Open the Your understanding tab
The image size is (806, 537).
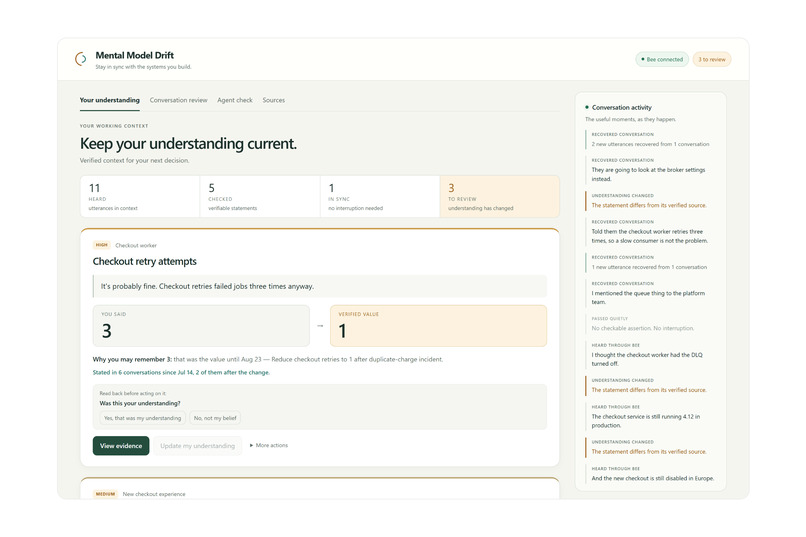[109, 100]
